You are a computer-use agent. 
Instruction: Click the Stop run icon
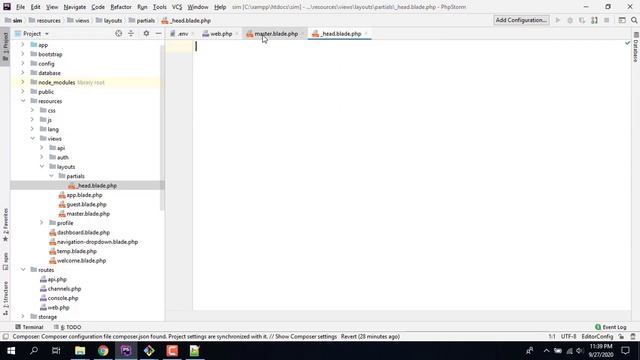point(607,20)
